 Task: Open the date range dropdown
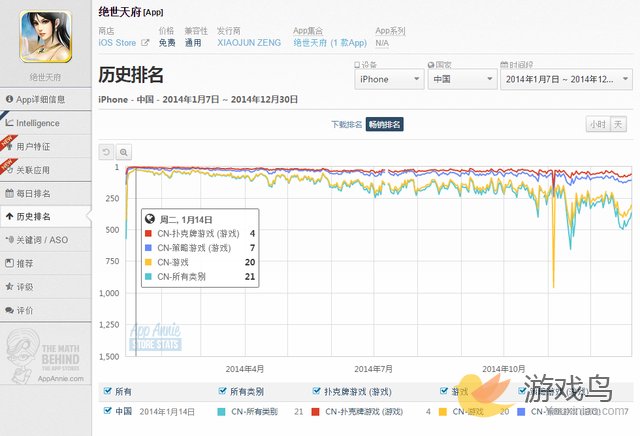point(566,79)
